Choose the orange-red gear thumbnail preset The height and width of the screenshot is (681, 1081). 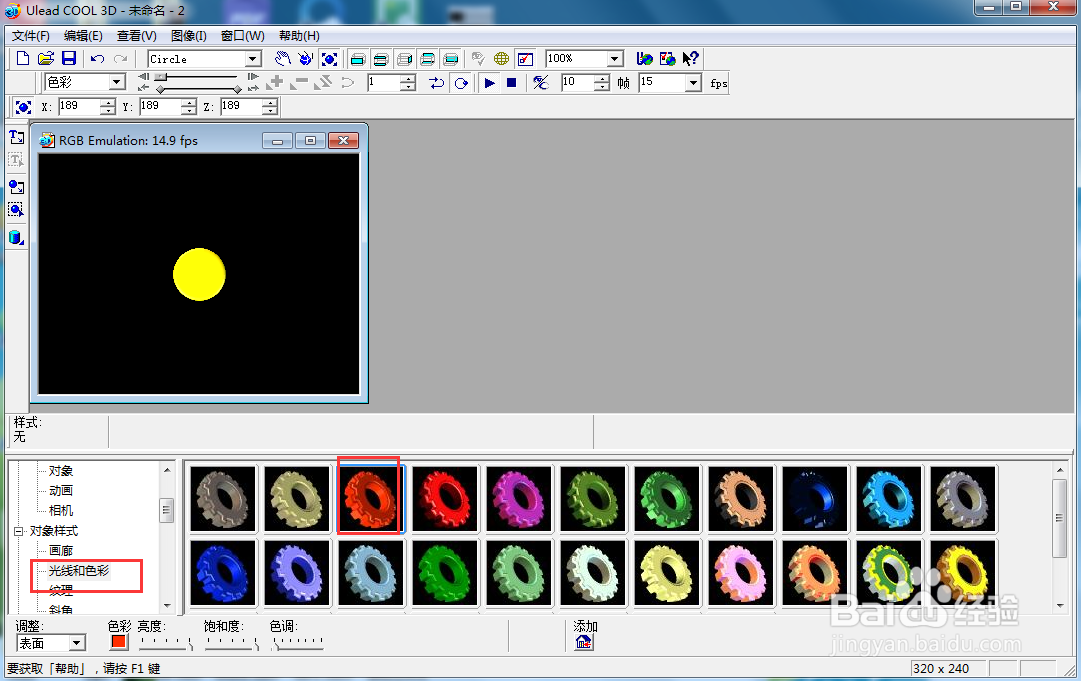pyautogui.click(x=370, y=498)
